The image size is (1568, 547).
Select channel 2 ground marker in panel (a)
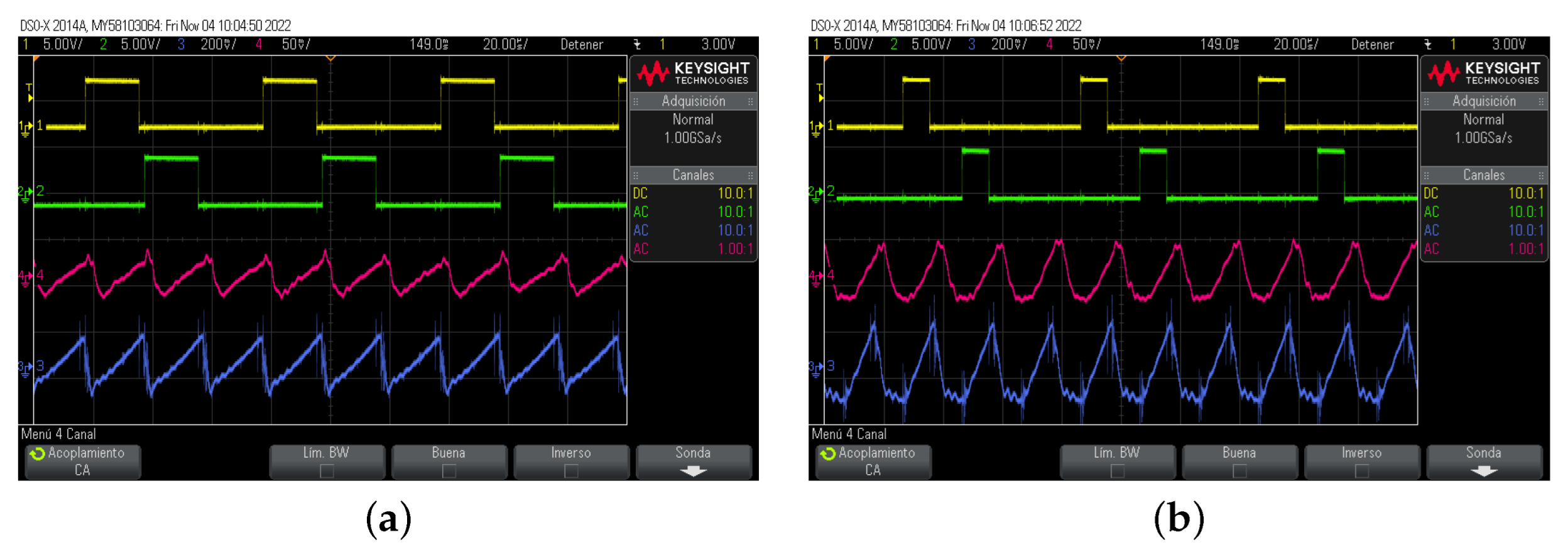pyautogui.click(x=26, y=193)
